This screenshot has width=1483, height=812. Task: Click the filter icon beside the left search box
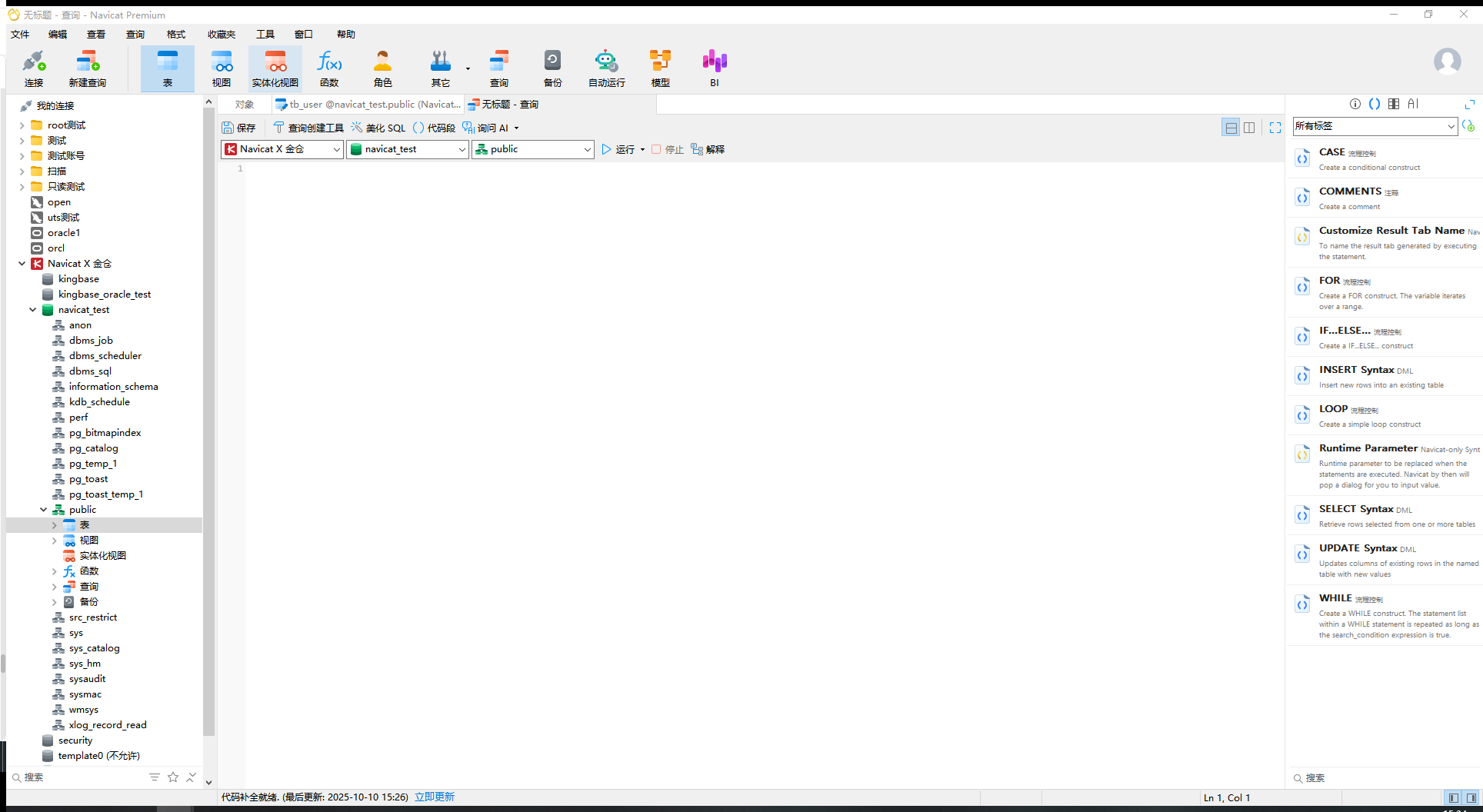tap(155, 777)
